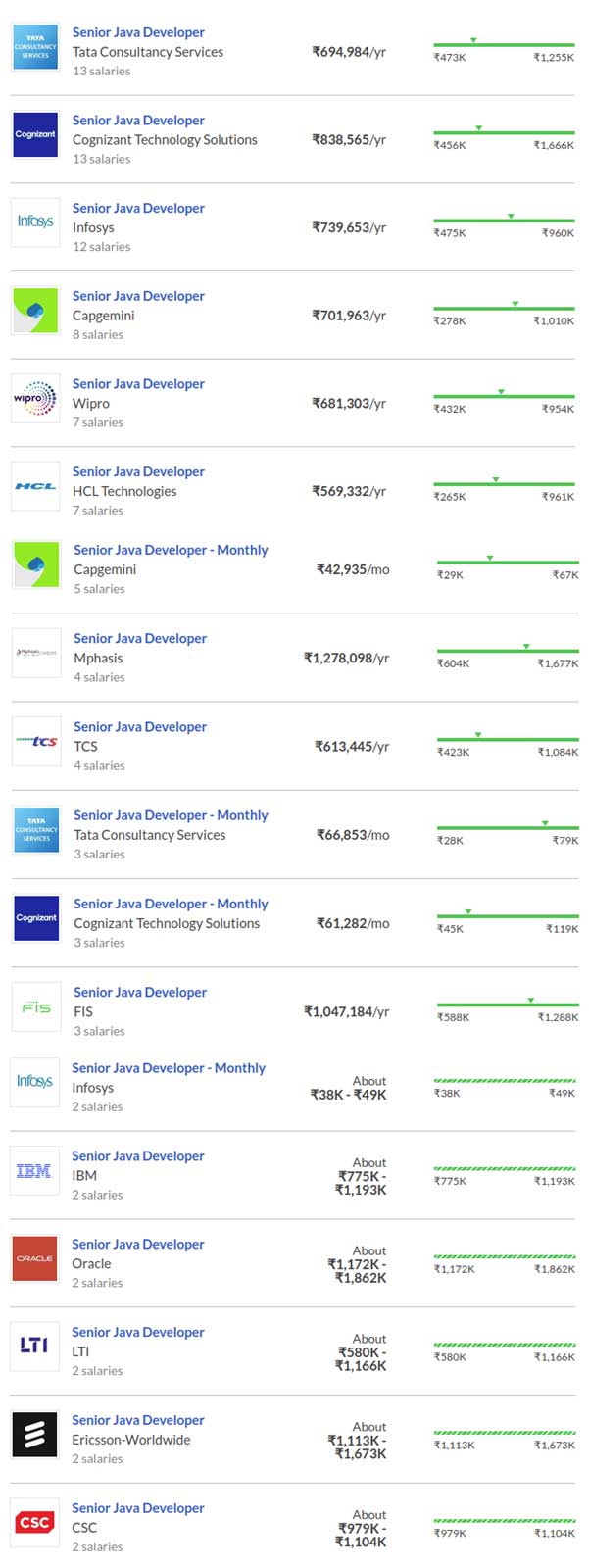Open Senior Java Developer link for Mphasis
The image size is (589, 1568).
(x=140, y=639)
